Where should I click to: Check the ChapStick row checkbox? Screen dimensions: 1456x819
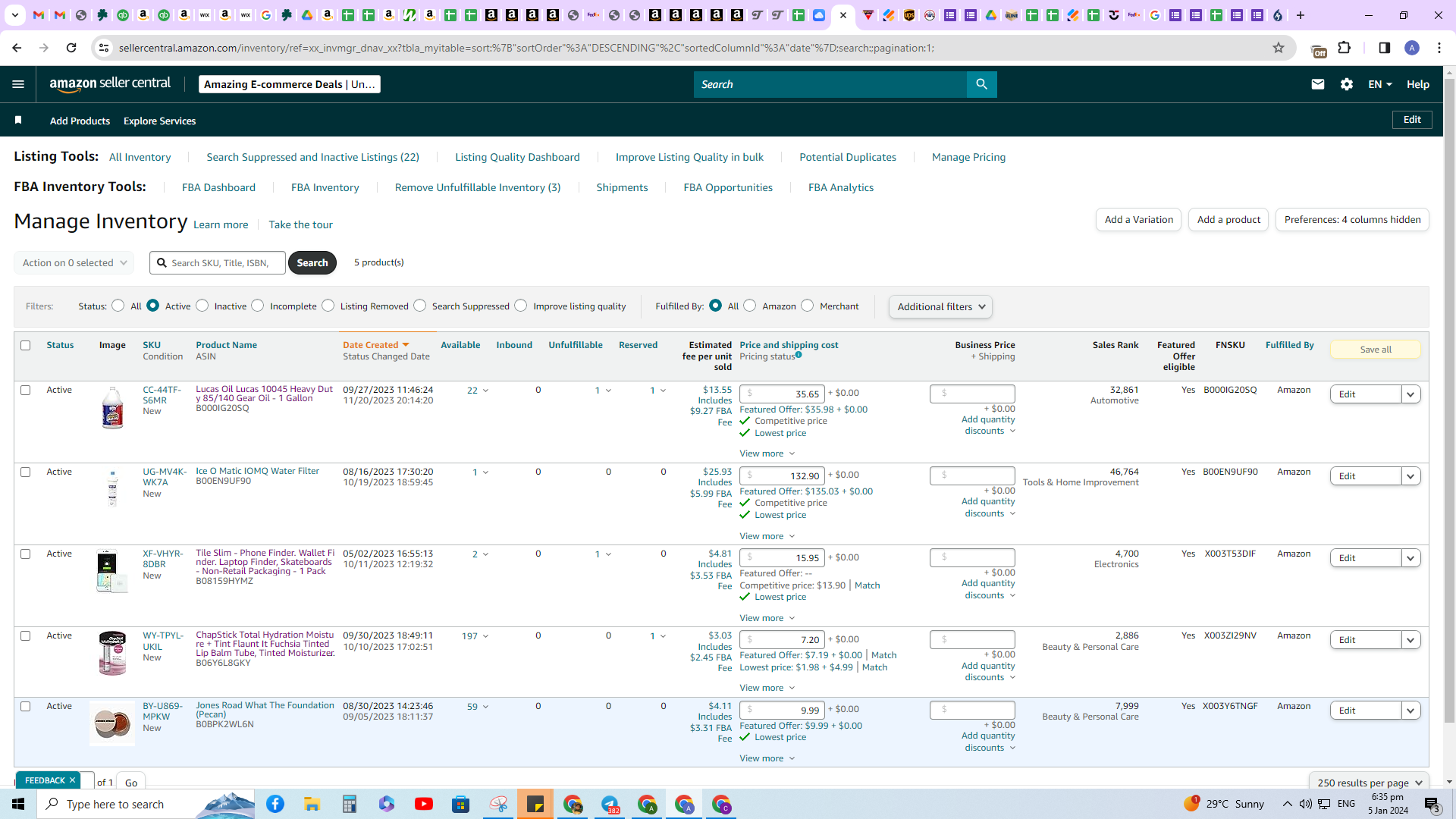[x=25, y=635]
